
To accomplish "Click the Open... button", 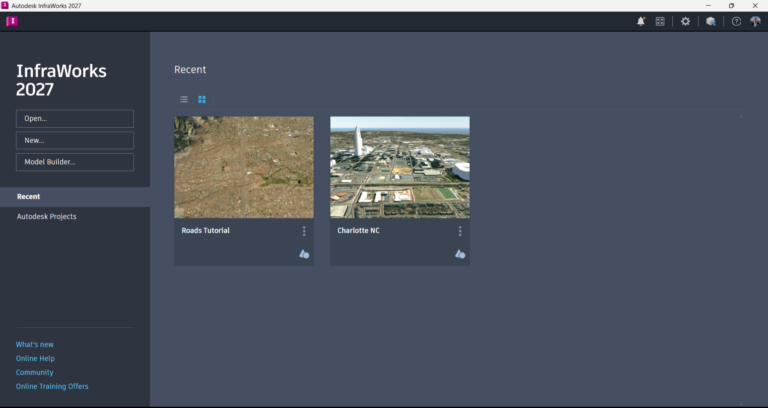I will tap(75, 119).
